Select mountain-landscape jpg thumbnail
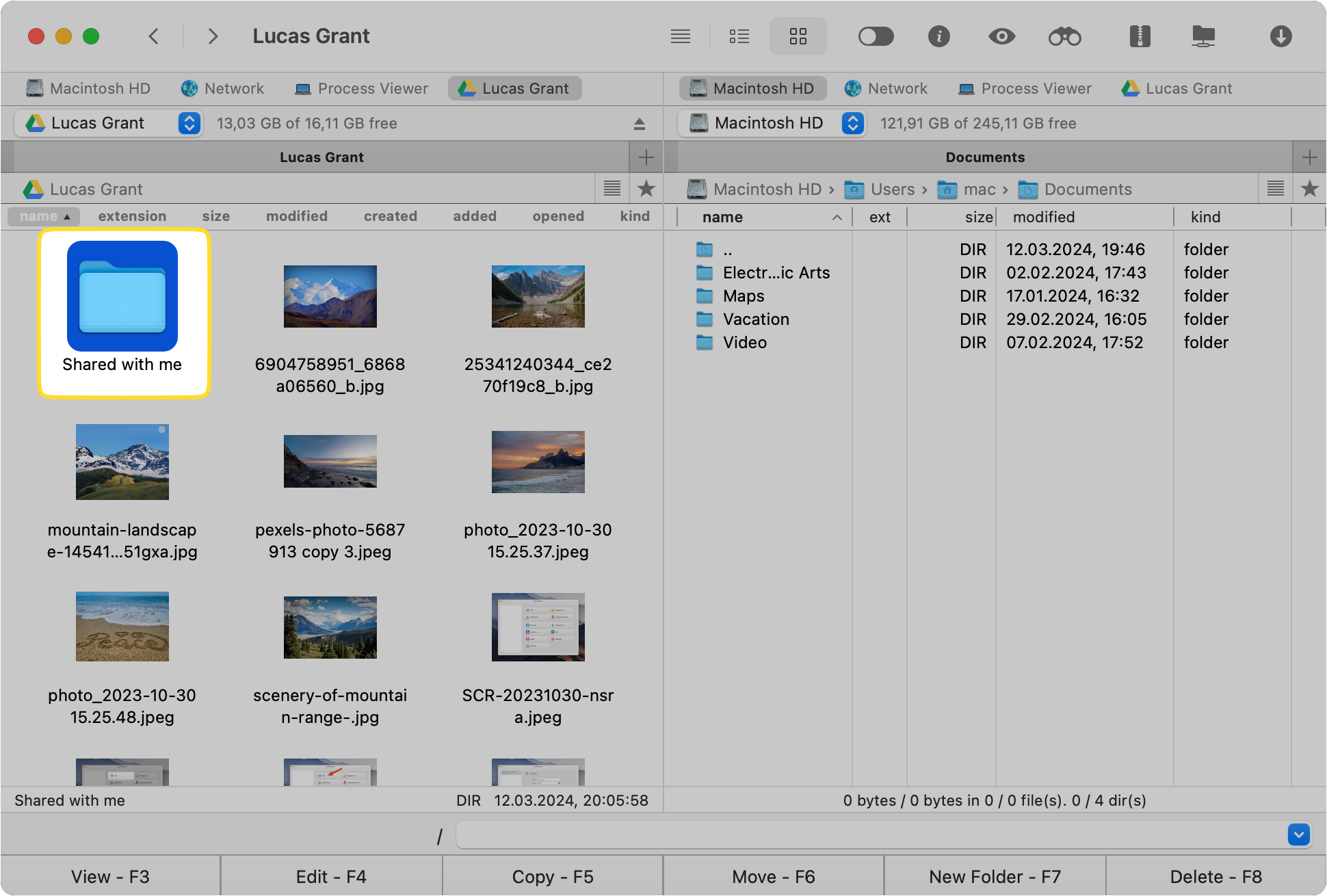The image size is (1327, 896). 122,462
